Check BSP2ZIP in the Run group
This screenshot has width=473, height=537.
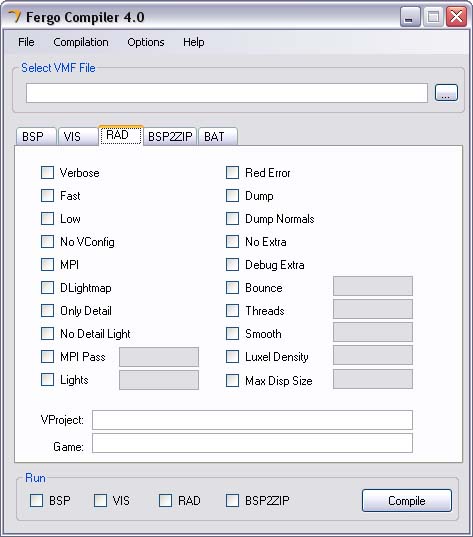(x=232, y=500)
